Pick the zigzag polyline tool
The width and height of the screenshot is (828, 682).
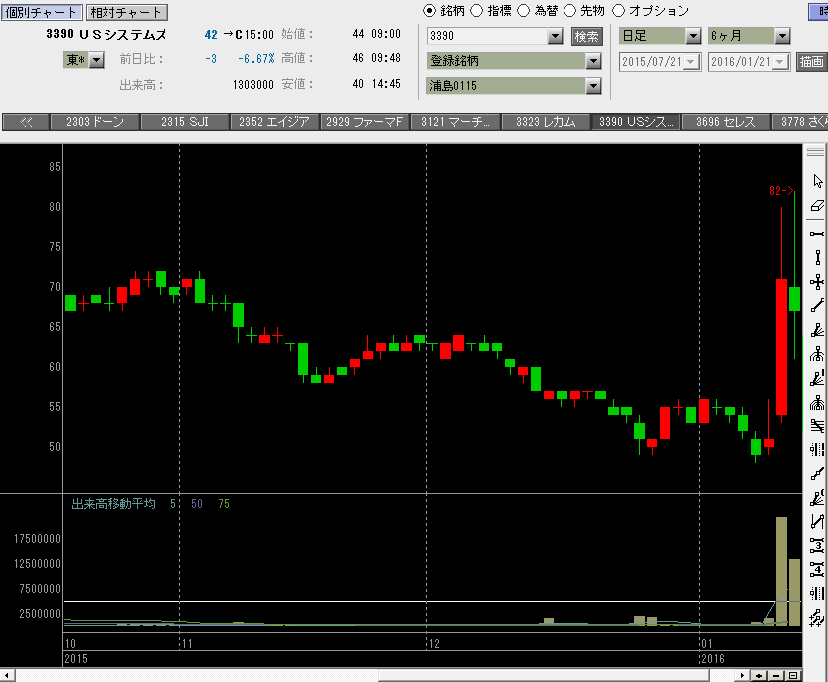tap(817, 474)
